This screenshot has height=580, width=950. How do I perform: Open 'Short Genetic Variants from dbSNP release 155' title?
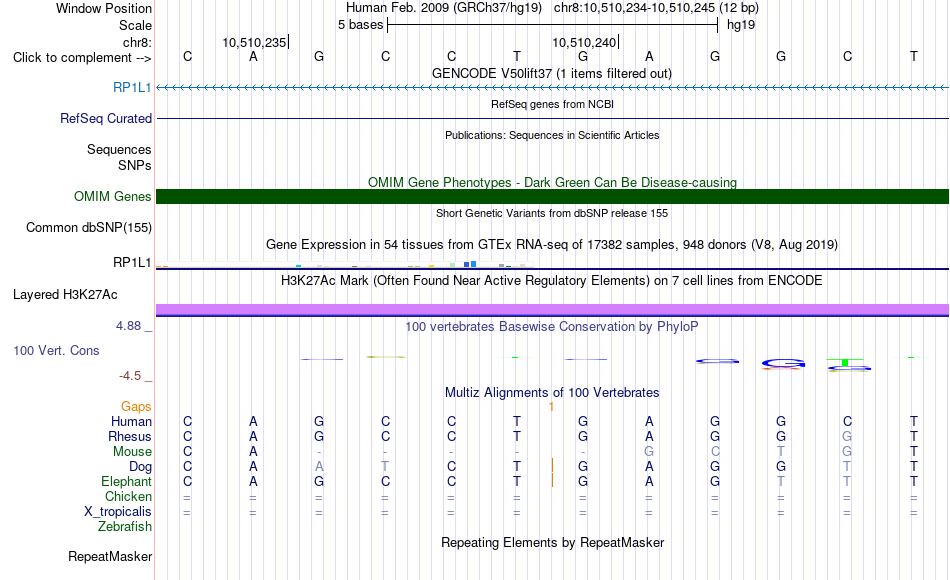click(552, 213)
